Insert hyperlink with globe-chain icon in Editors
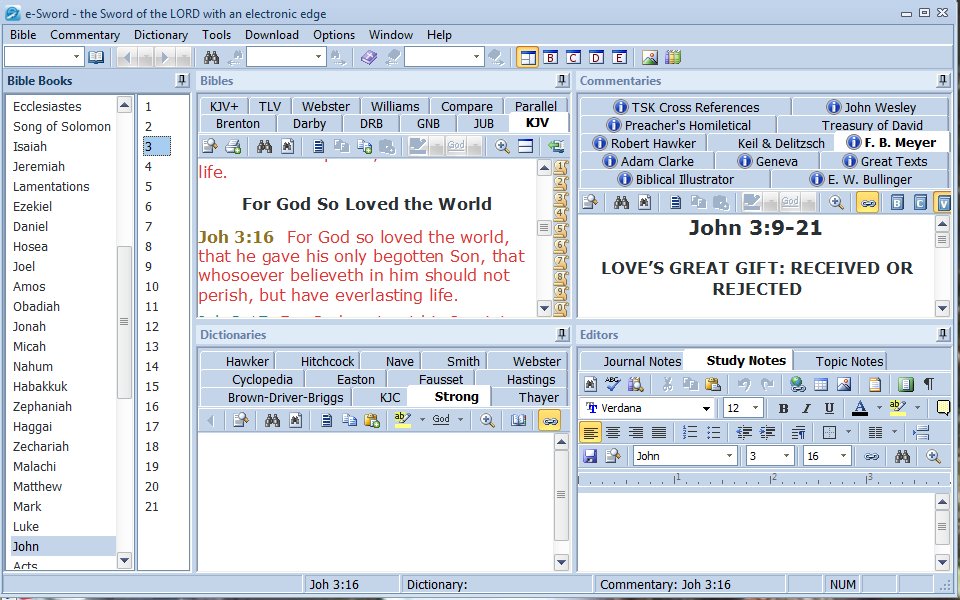This screenshot has height=600, width=960. [797, 384]
